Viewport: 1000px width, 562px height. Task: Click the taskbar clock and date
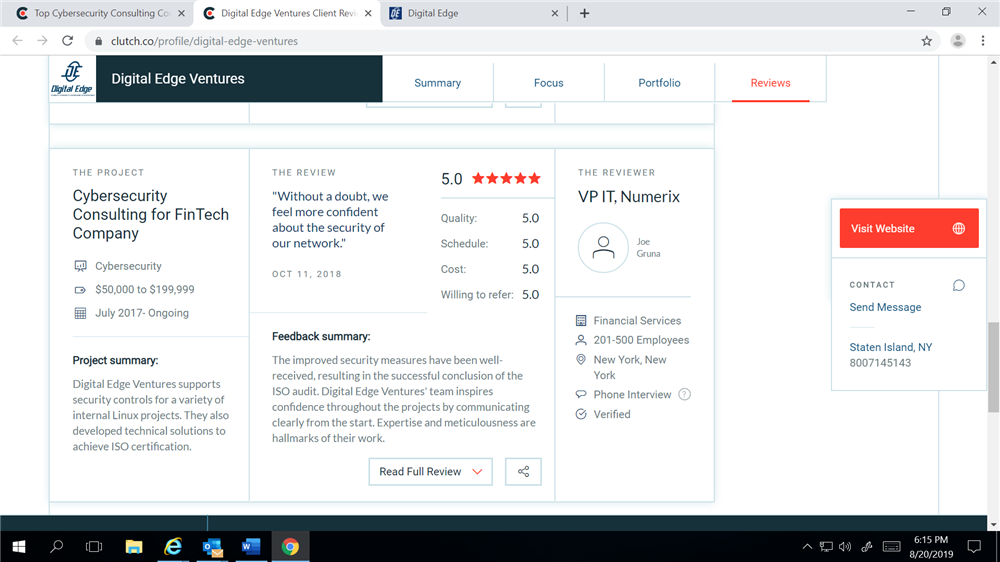[x=931, y=547]
